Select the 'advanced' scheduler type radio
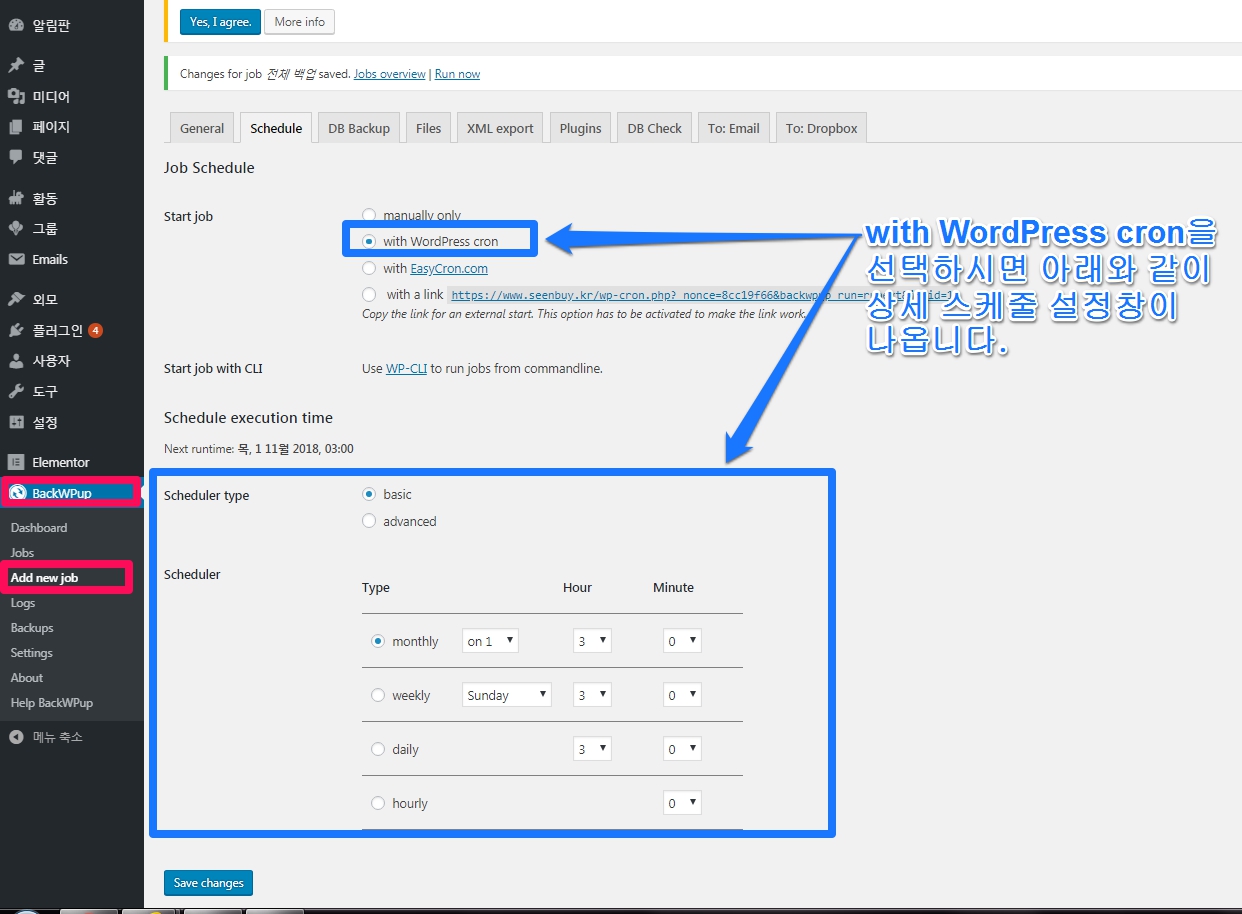 [369, 521]
